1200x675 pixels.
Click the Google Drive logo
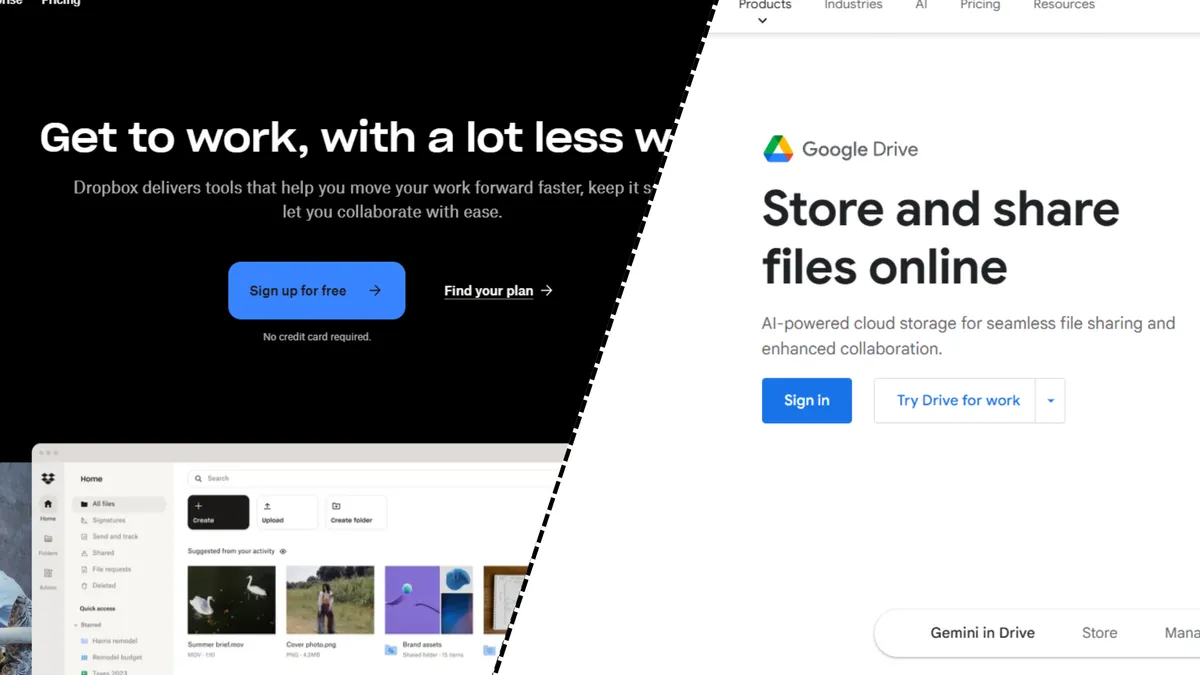tap(780, 148)
